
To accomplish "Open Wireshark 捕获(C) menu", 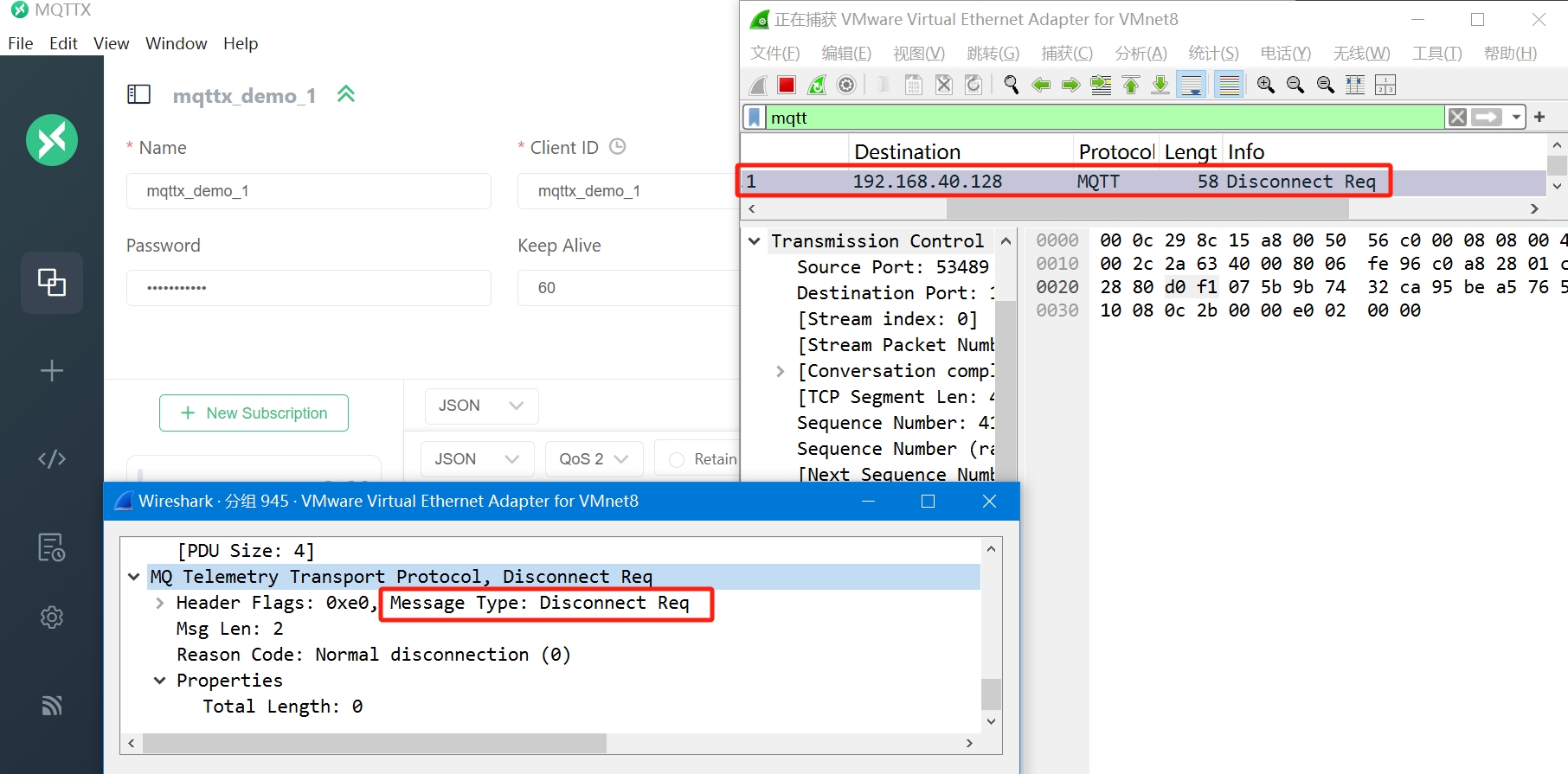I will coord(1067,54).
